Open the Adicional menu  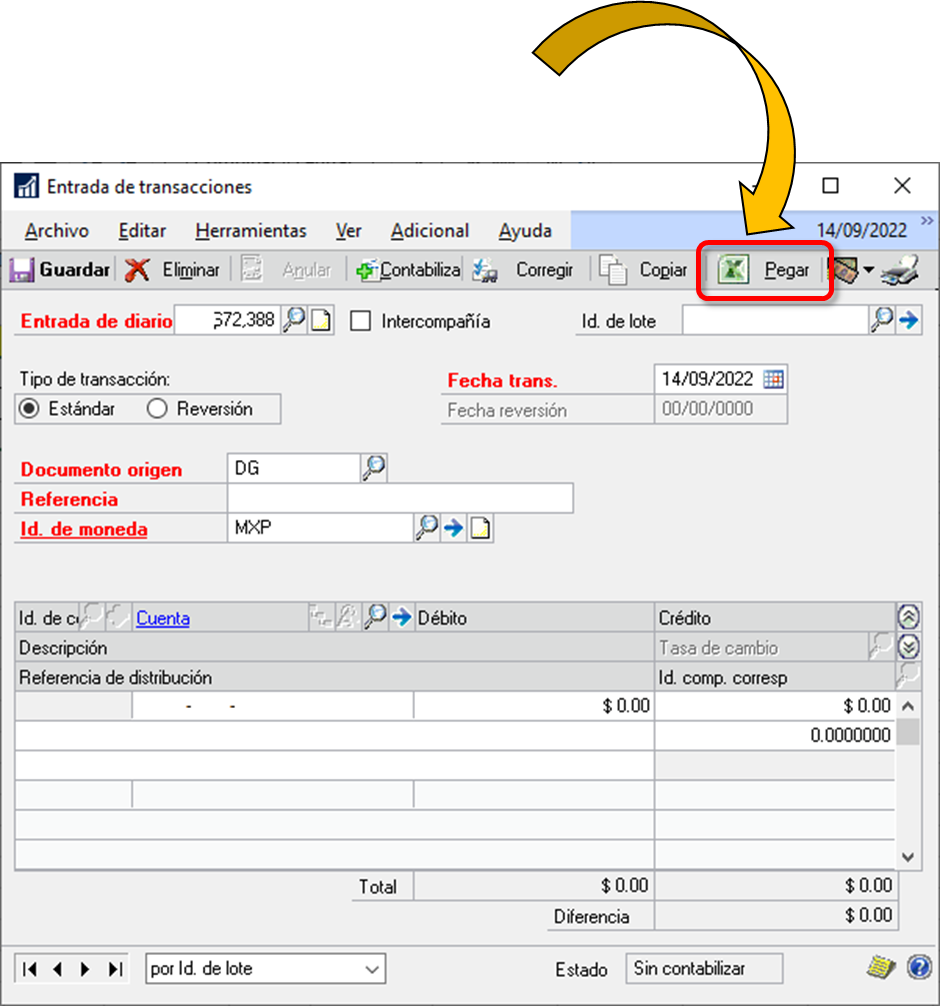430,231
